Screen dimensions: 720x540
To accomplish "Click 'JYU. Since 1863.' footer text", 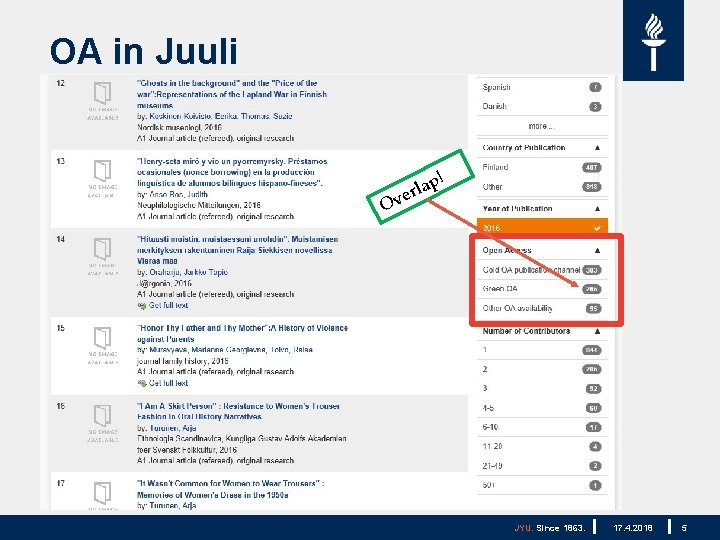I will click(550, 528).
